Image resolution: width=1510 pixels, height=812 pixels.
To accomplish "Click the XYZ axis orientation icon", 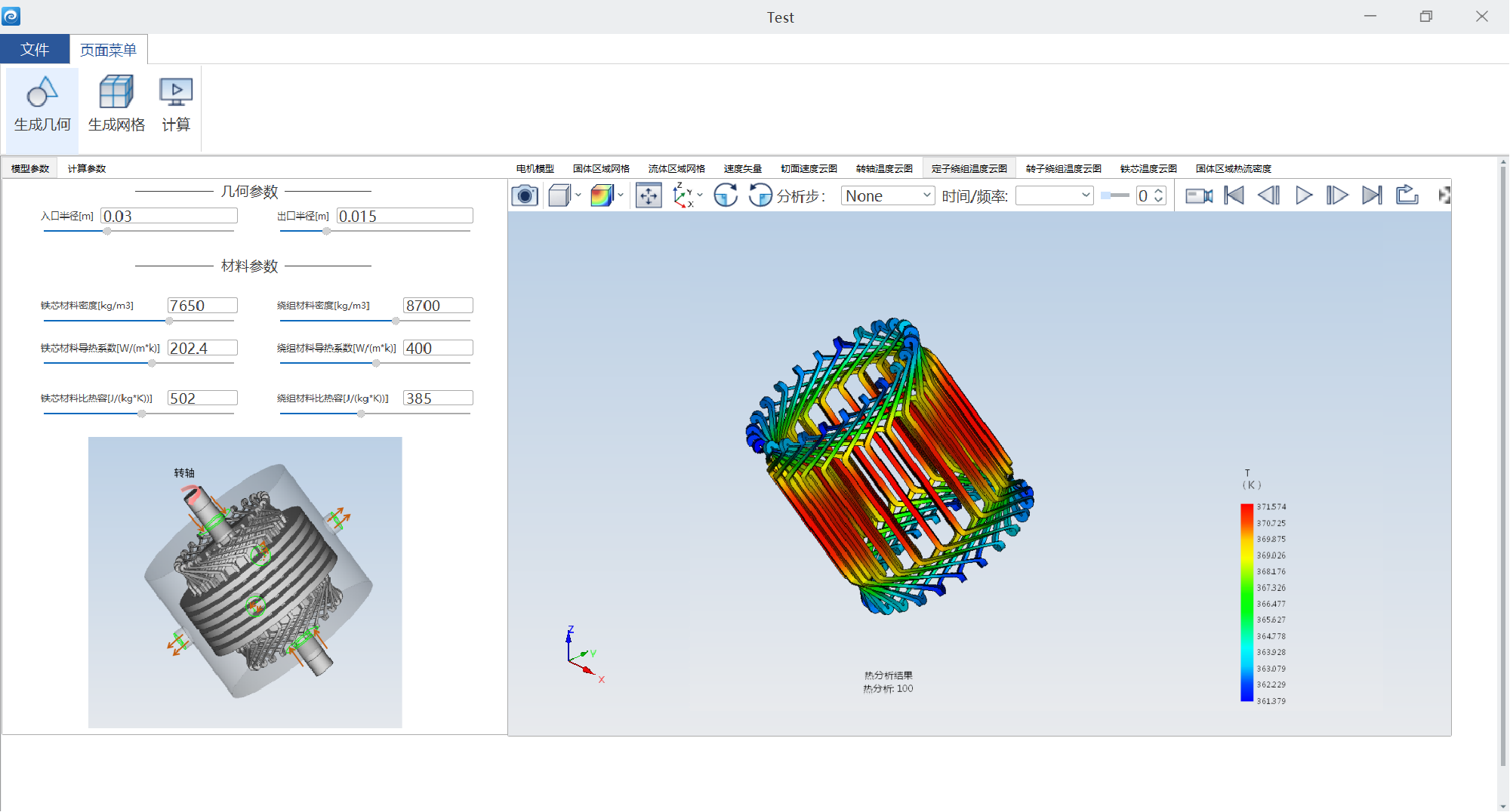I will click(683, 196).
